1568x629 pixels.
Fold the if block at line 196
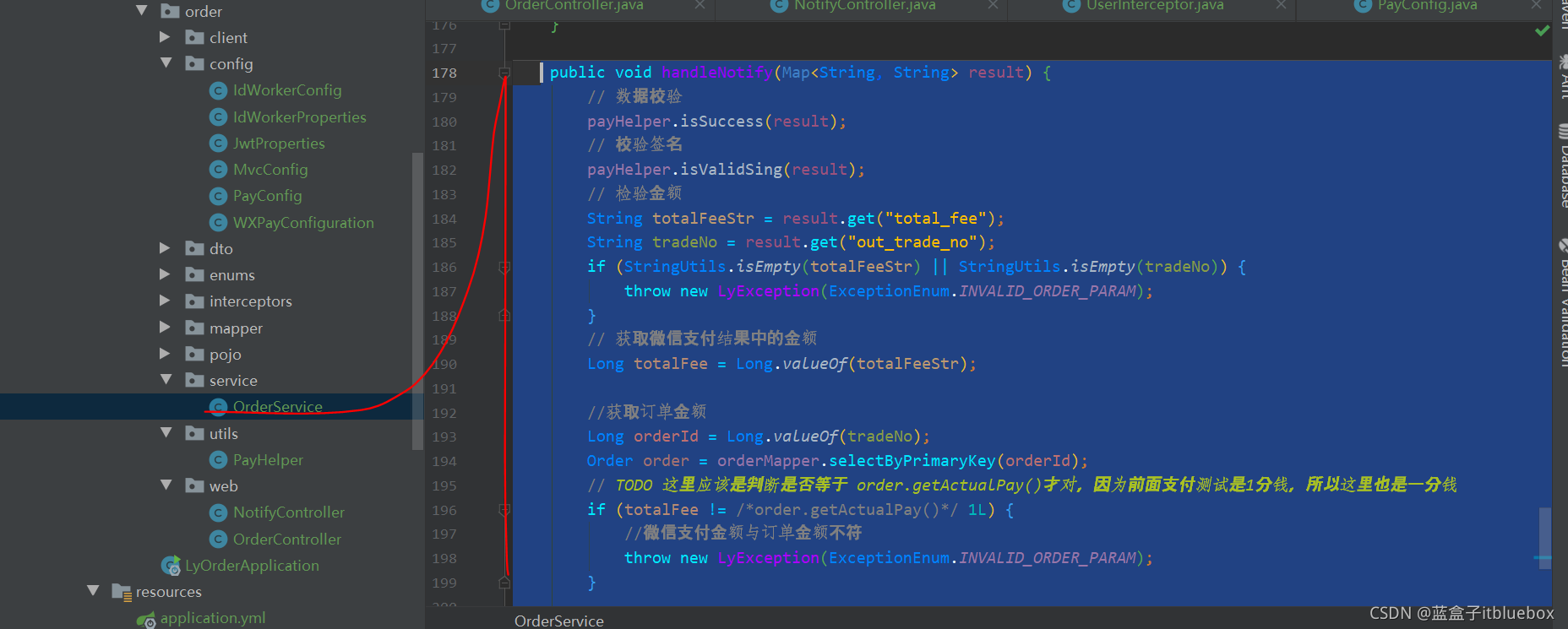pos(504,510)
